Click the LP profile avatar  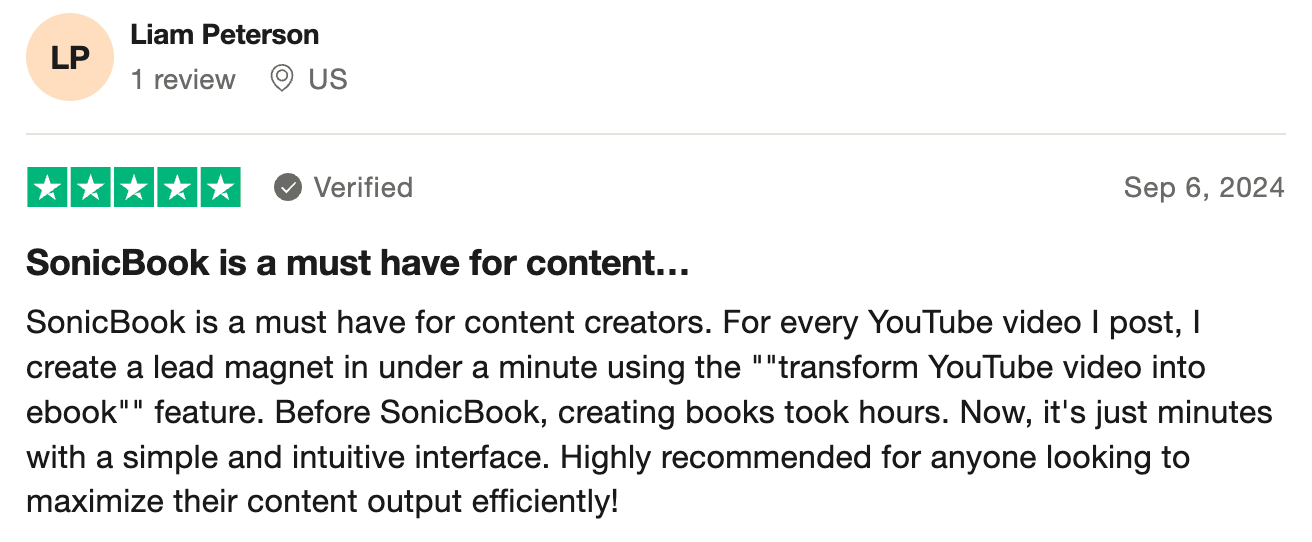[68, 58]
